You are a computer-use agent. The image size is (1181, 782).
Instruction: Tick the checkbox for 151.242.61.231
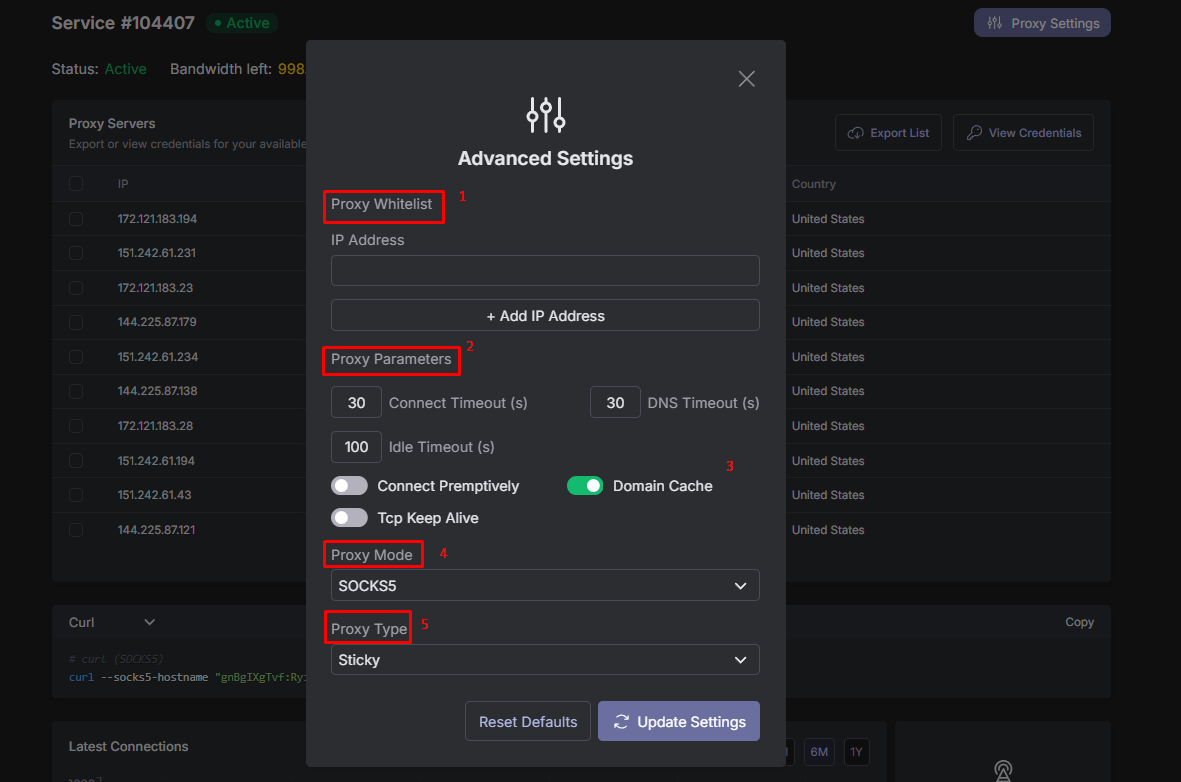76,253
